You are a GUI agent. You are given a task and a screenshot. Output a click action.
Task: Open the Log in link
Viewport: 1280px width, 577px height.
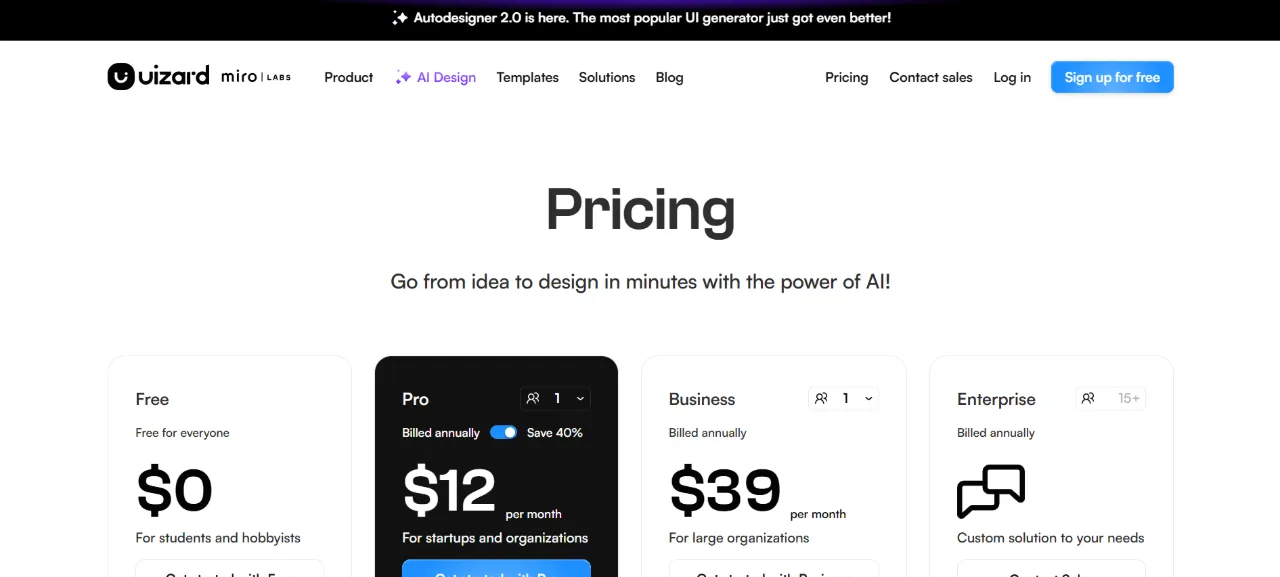[x=1012, y=77]
